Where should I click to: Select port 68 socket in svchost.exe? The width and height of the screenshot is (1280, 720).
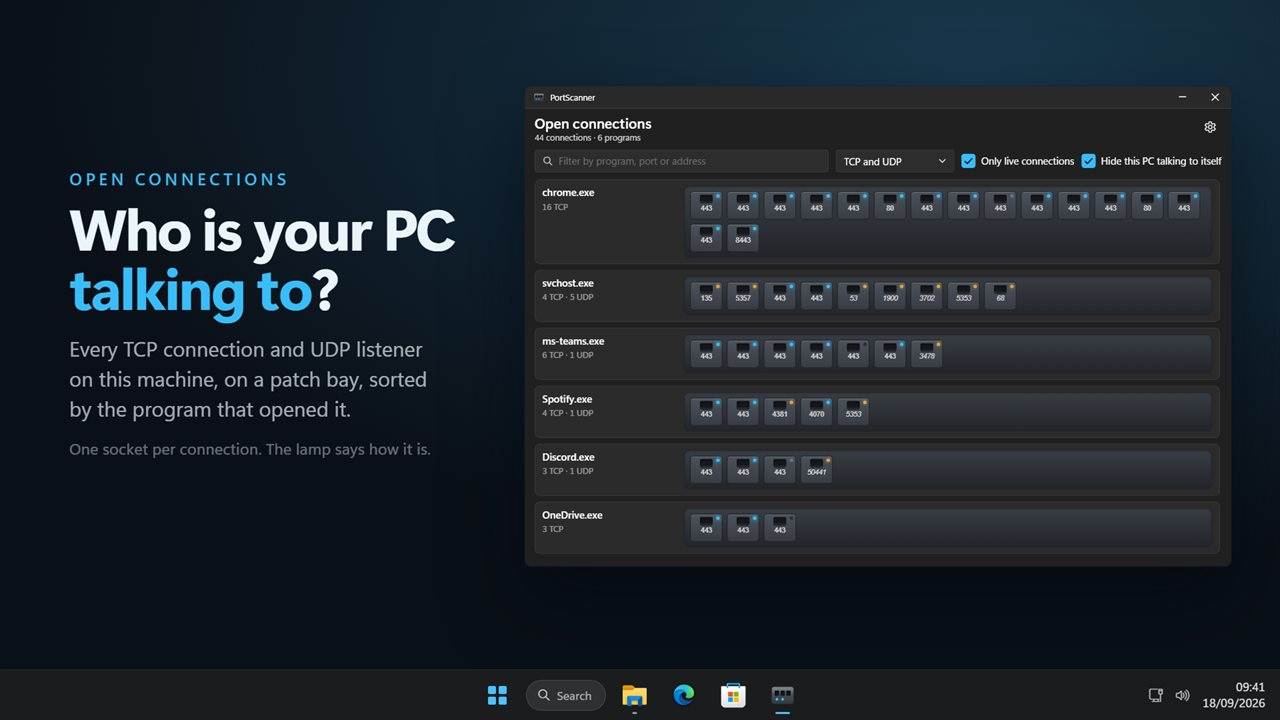pyautogui.click(x=1000, y=295)
